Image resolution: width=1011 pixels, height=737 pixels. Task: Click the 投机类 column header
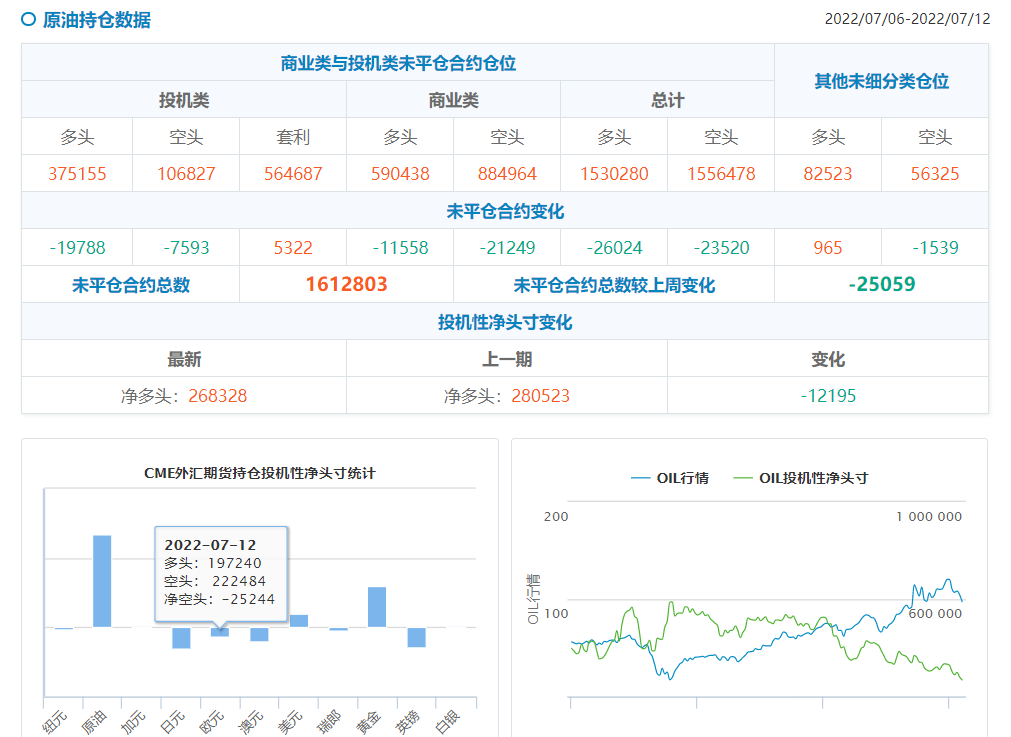click(x=184, y=100)
